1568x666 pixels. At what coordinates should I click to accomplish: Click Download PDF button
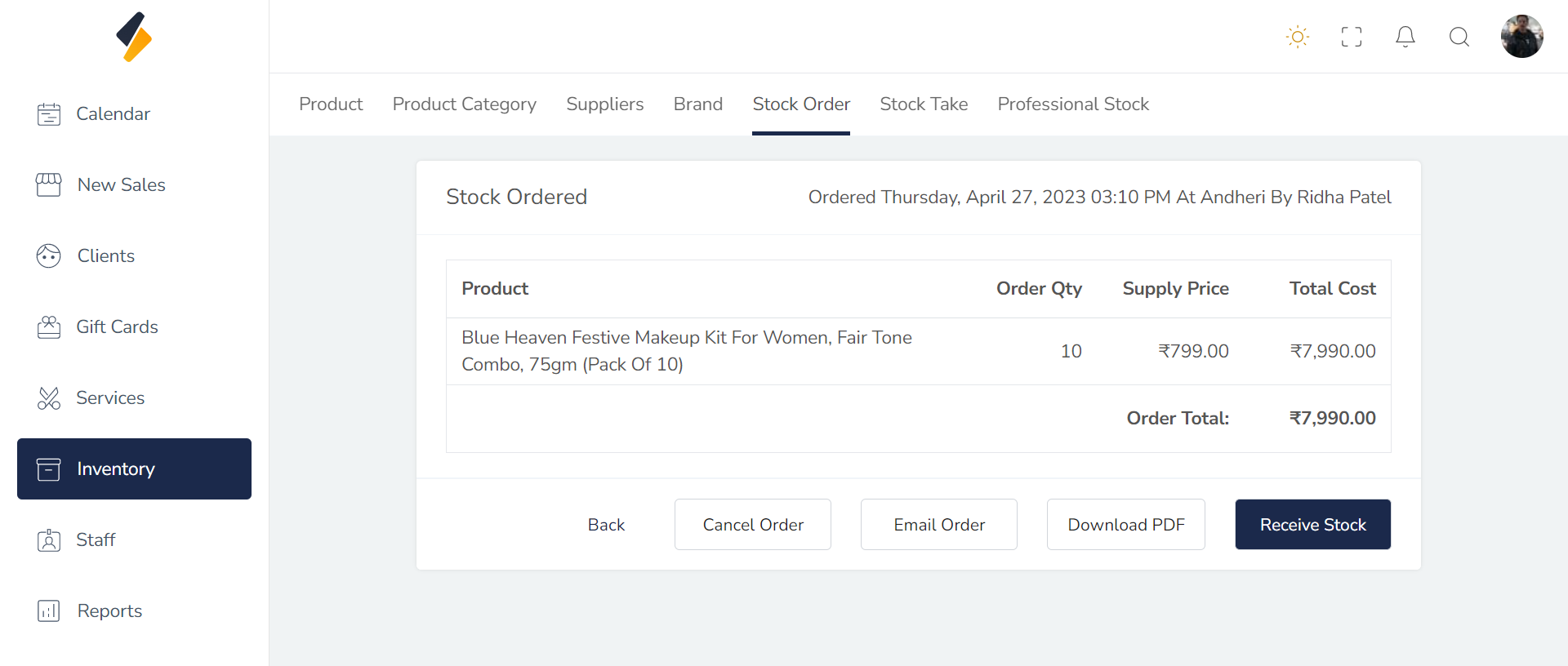1125,525
